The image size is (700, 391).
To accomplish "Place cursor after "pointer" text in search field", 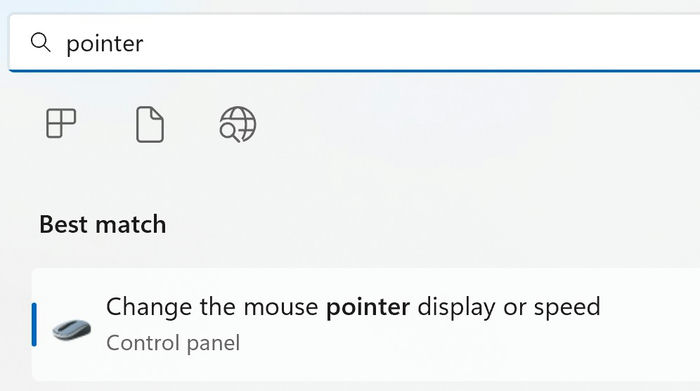I will coord(145,43).
